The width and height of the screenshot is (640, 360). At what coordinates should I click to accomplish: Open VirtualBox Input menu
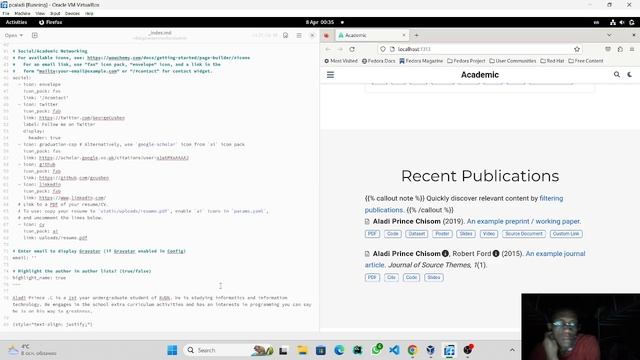coord(55,13)
